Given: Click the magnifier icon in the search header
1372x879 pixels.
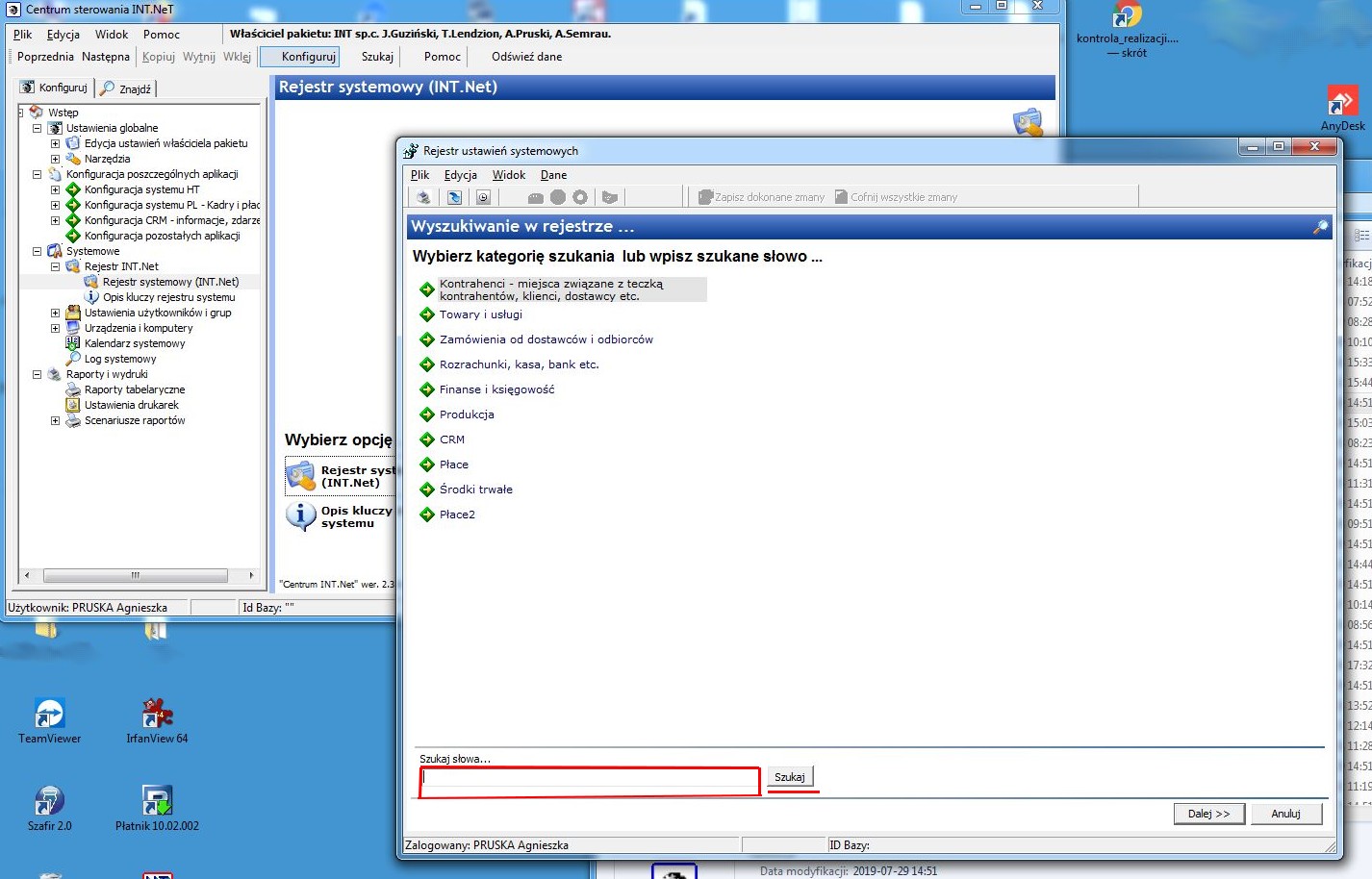Looking at the screenshot, I should click(x=1320, y=227).
